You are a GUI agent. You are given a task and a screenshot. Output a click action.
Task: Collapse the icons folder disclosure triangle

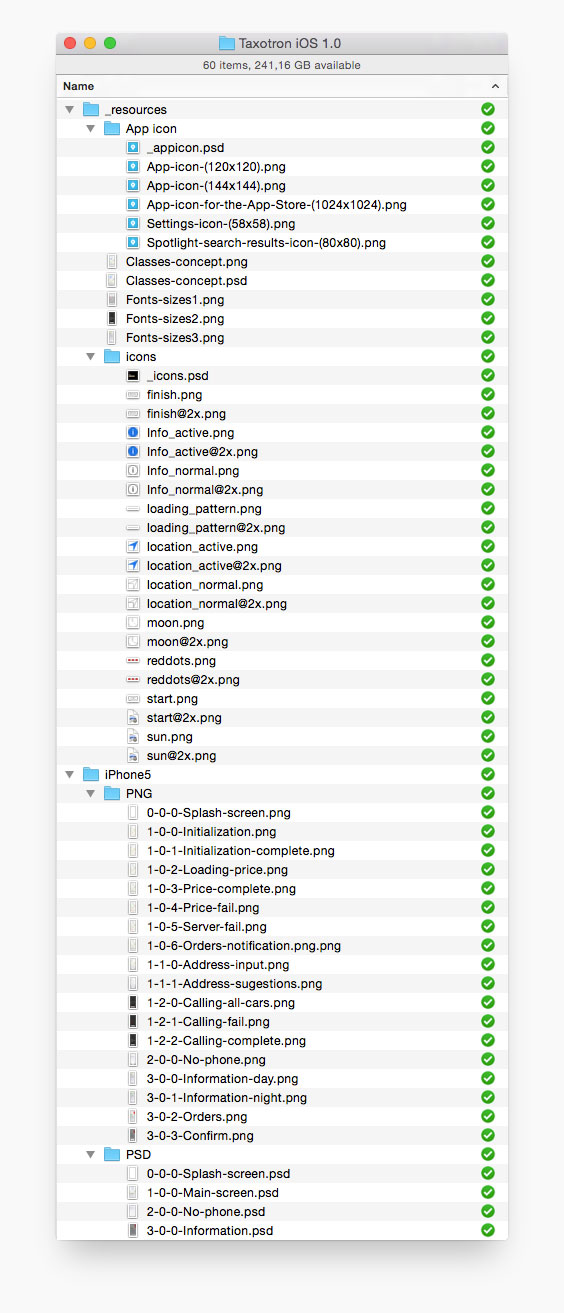click(90, 357)
